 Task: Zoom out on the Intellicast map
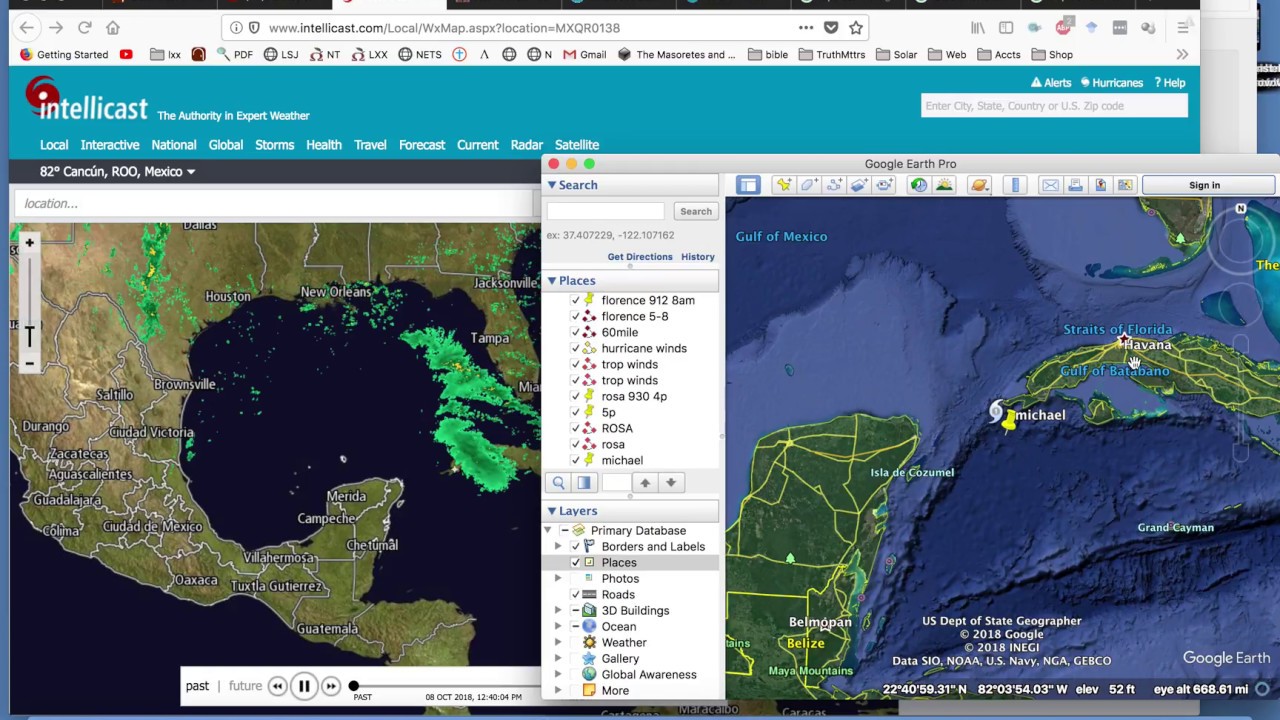pyautogui.click(x=30, y=363)
